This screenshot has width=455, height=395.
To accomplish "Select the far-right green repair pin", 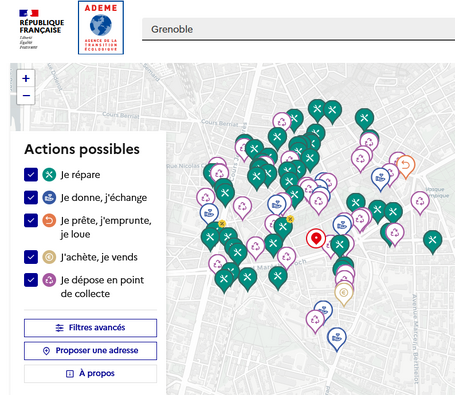I will click(x=432, y=241).
